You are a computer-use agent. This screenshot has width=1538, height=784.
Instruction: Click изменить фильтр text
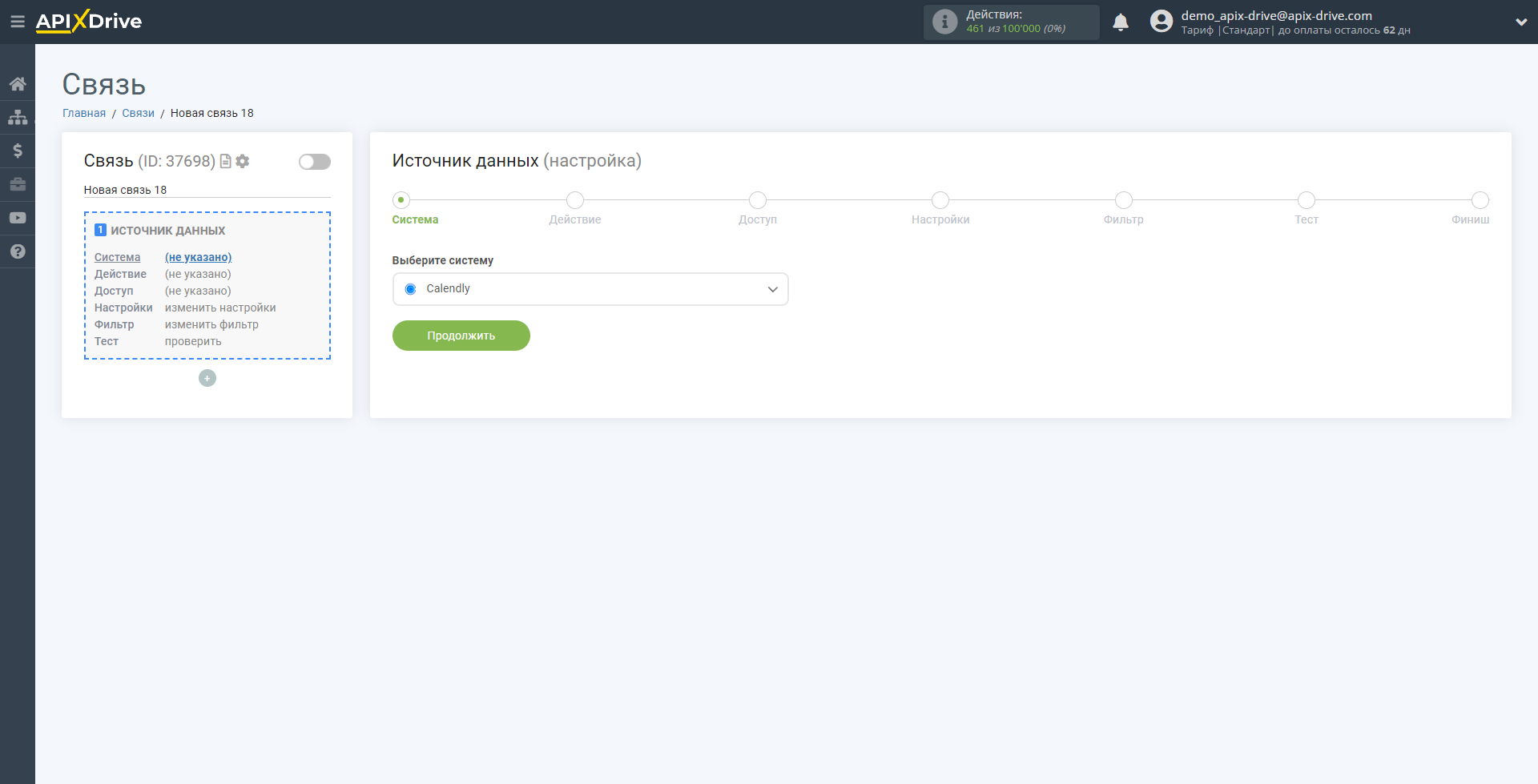click(x=211, y=324)
